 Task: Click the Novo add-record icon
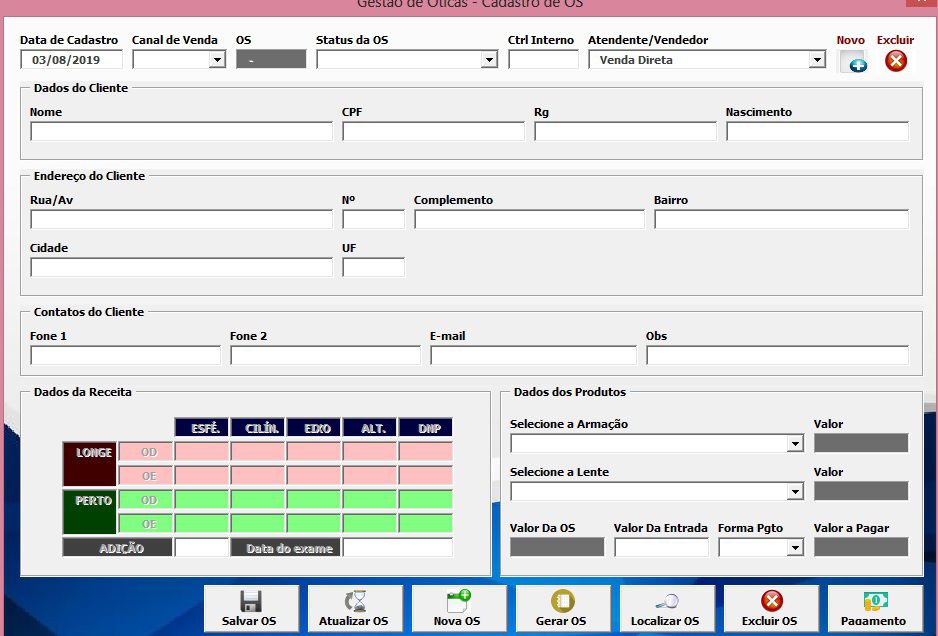point(852,61)
